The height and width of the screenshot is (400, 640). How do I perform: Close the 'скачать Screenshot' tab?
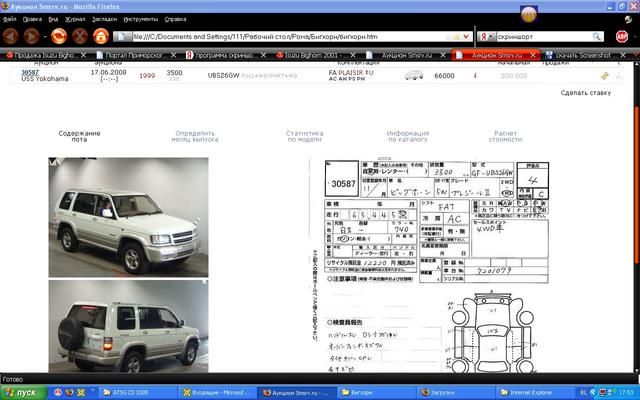point(623,55)
